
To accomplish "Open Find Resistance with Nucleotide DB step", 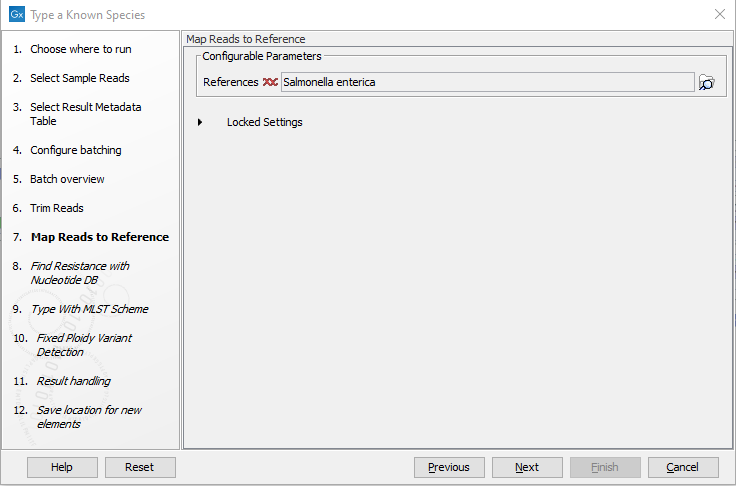I will pos(80,273).
